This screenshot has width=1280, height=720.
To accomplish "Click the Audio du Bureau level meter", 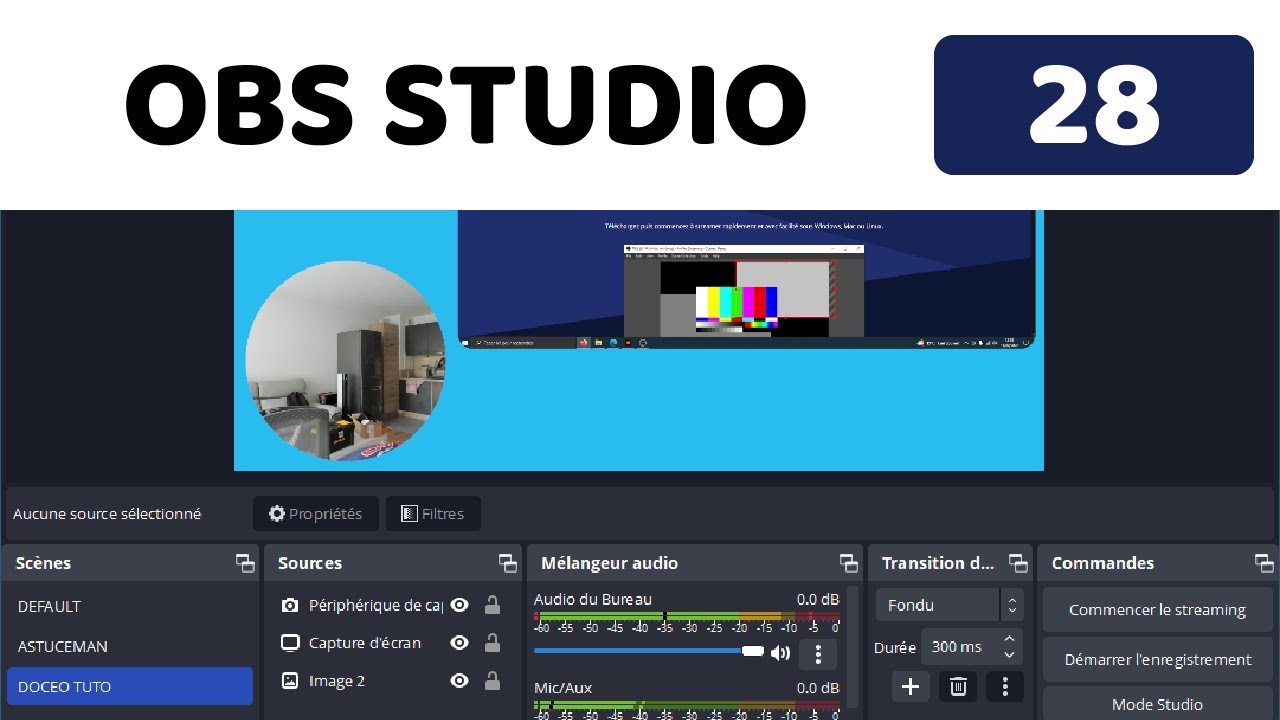I will pyautogui.click(x=687, y=617).
